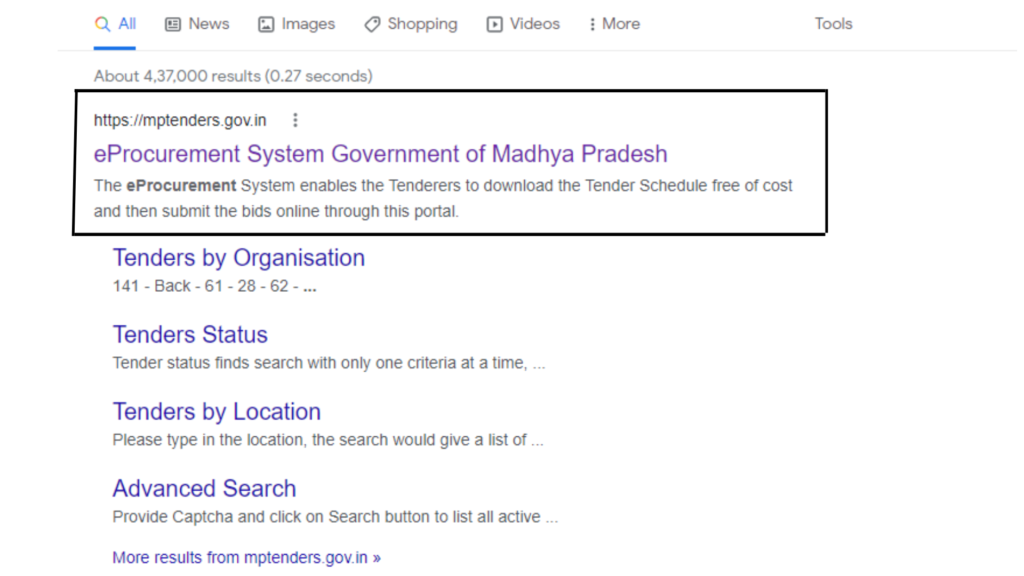Click the '141 - Back - 61' snippet text
Viewport: 1024px width, 576px height.
pos(214,286)
